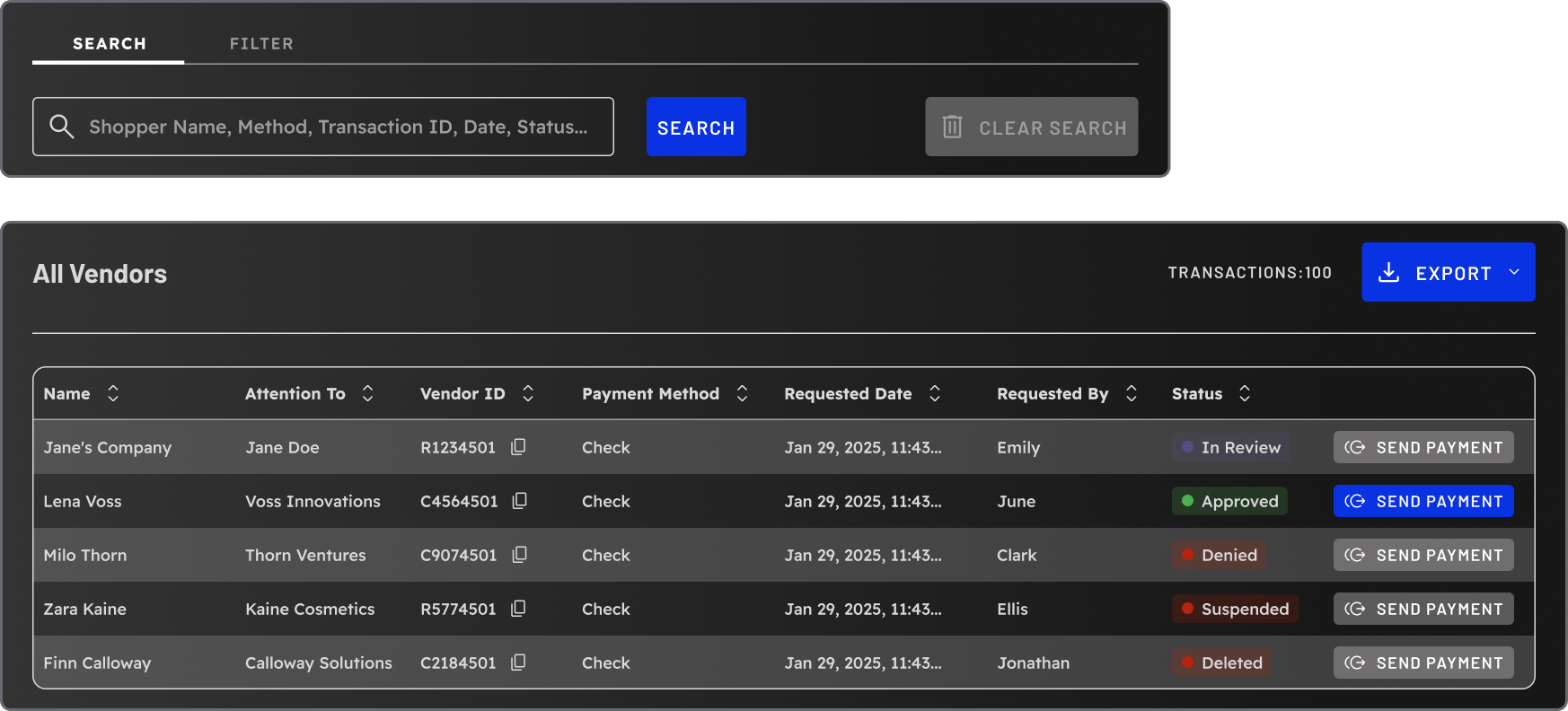Copy vendor ID C9074501
The image size is (1568, 711).
(519, 555)
